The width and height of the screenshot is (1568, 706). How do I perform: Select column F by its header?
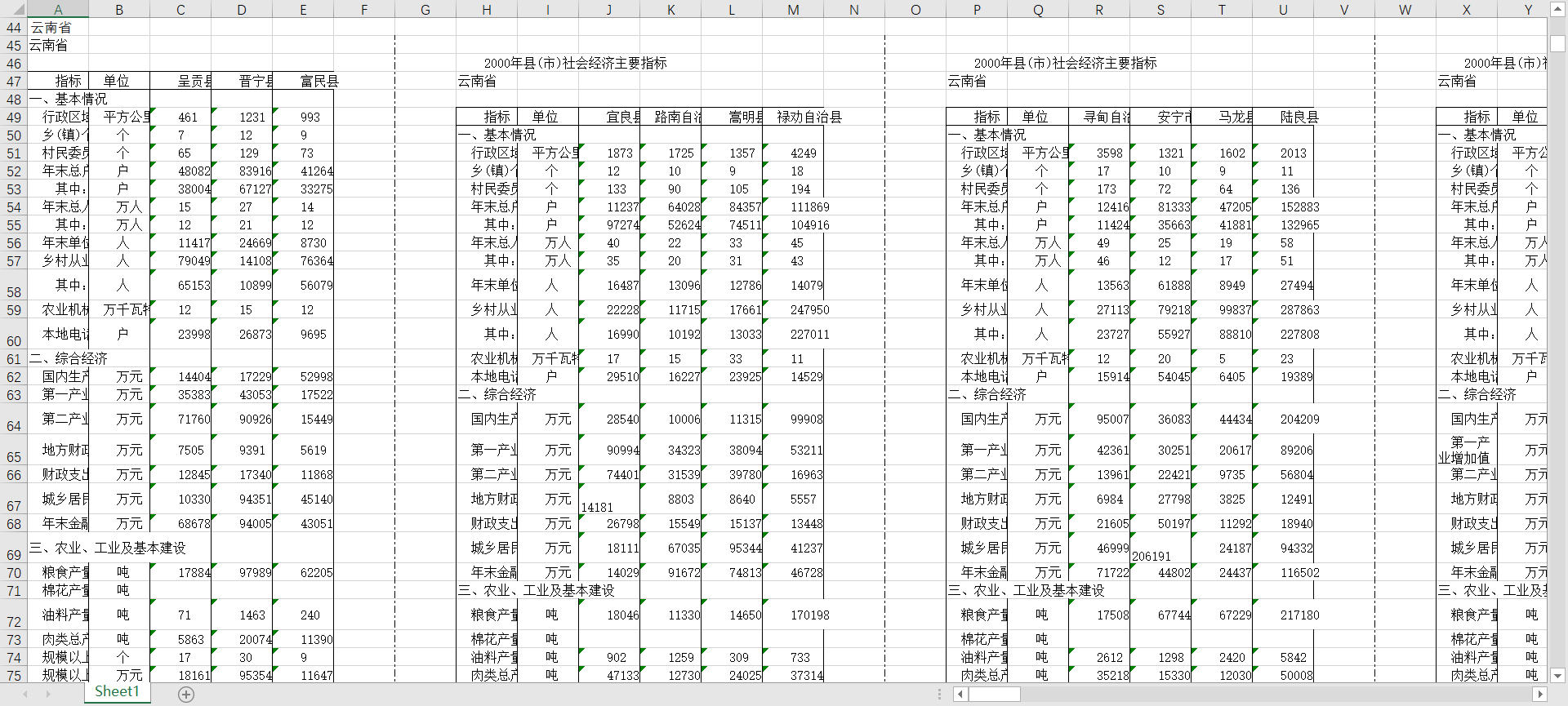pyautogui.click(x=364, y=10)
